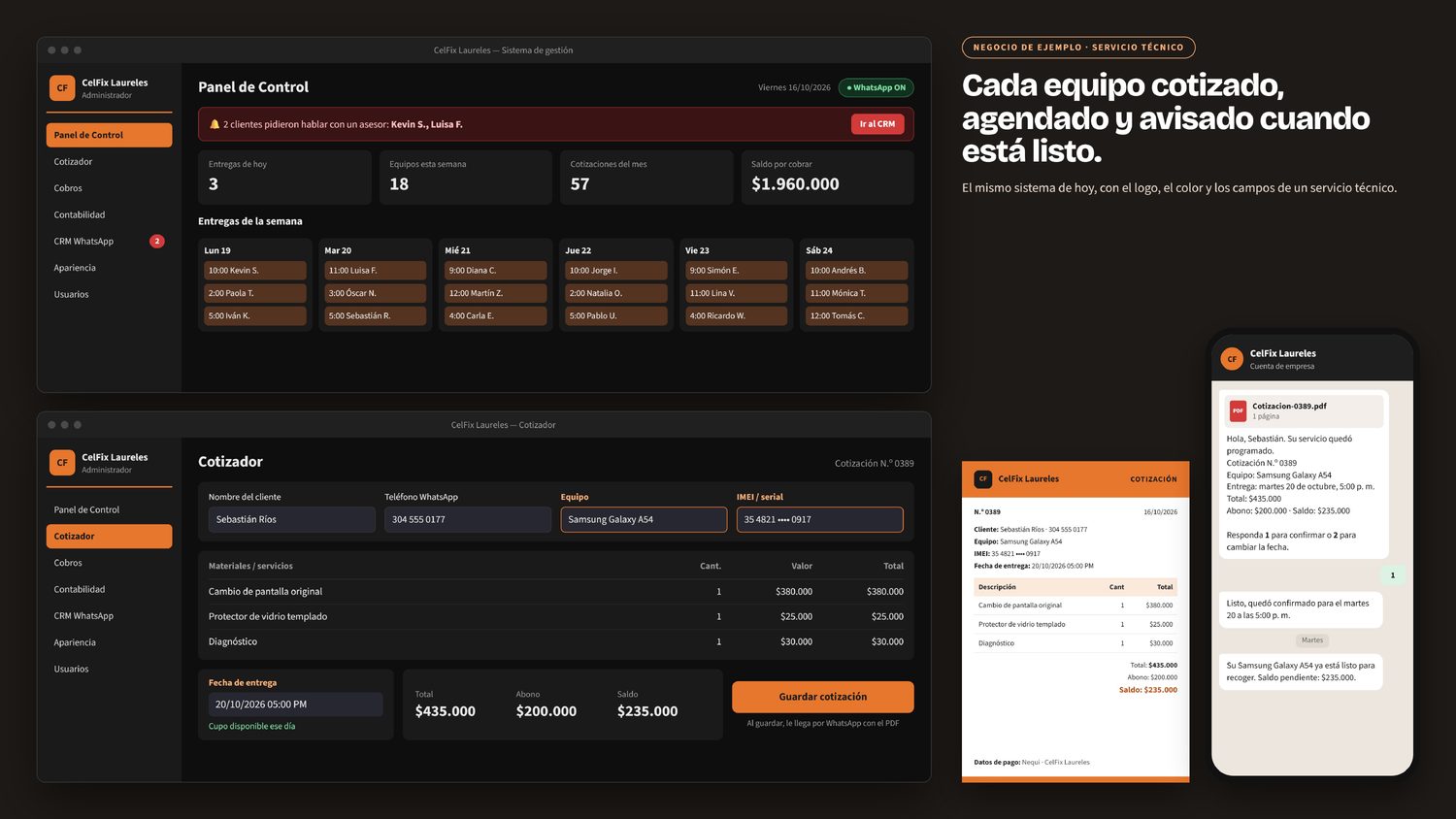Open Apariencia in the Panel de Control window sidebar

[109, 268]
